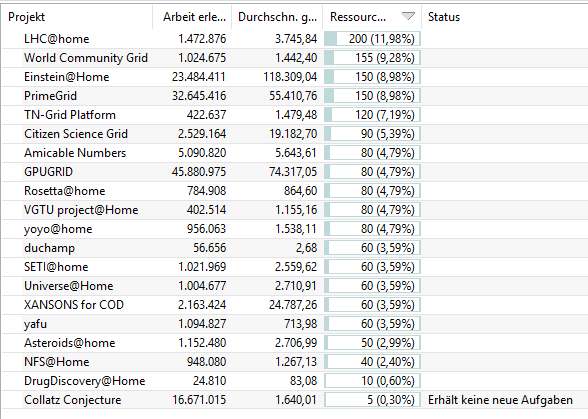
Task: Select the XANSONS for COD row
Action: tap(295, 305)
